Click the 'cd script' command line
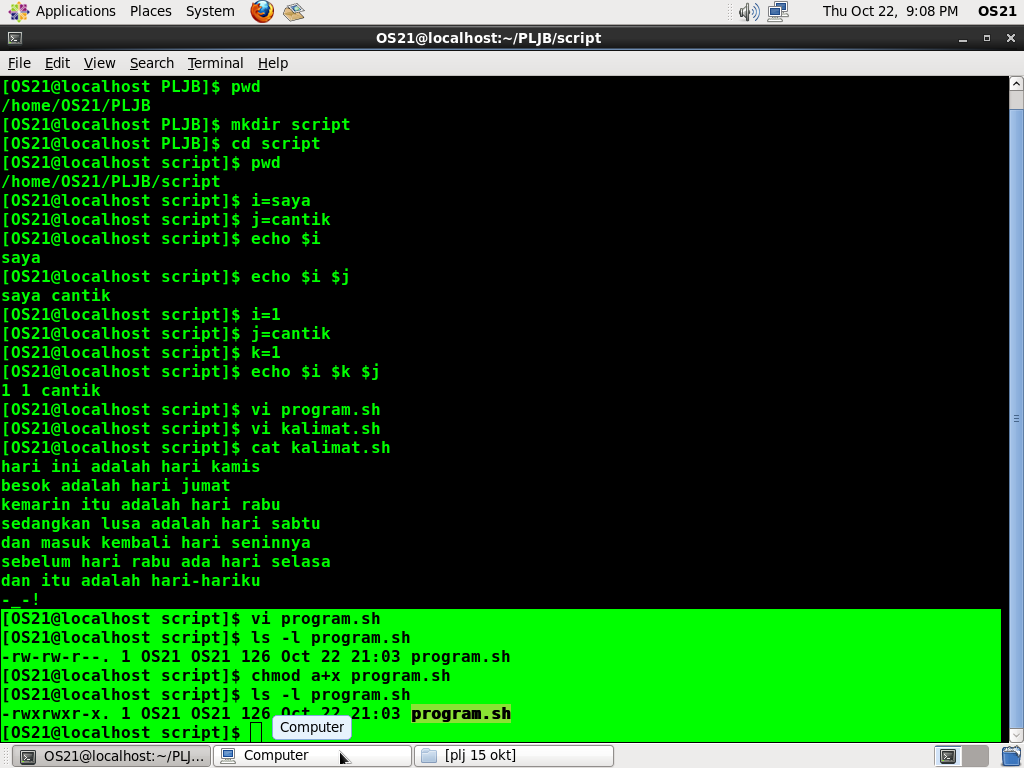This screenshot has height=768, width=1024. pos(161,144)
